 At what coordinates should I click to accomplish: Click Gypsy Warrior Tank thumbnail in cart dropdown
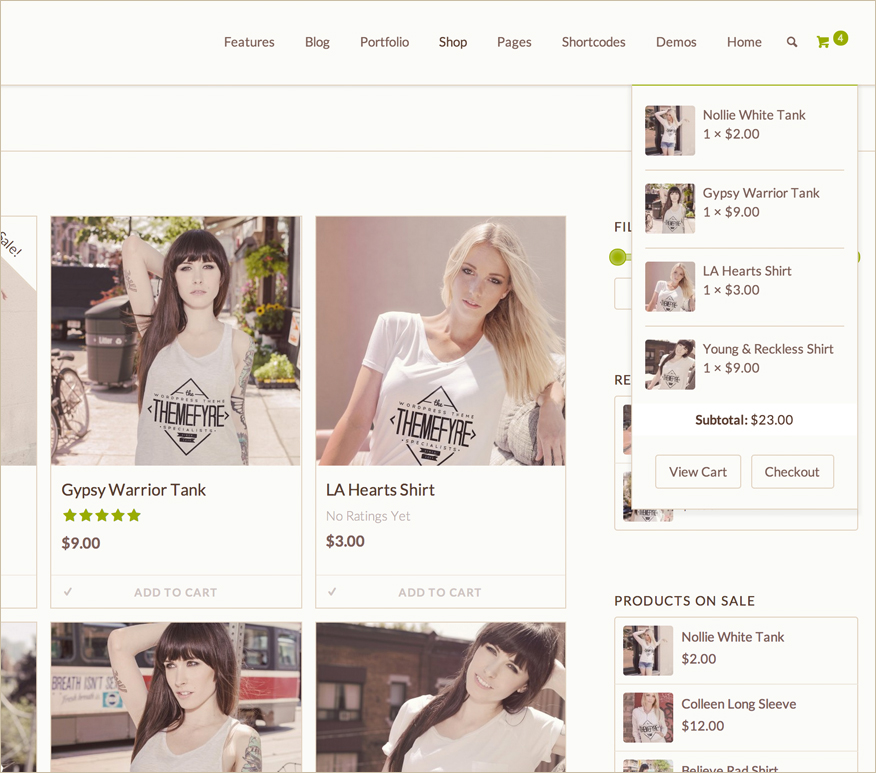[x=670, y=208]
